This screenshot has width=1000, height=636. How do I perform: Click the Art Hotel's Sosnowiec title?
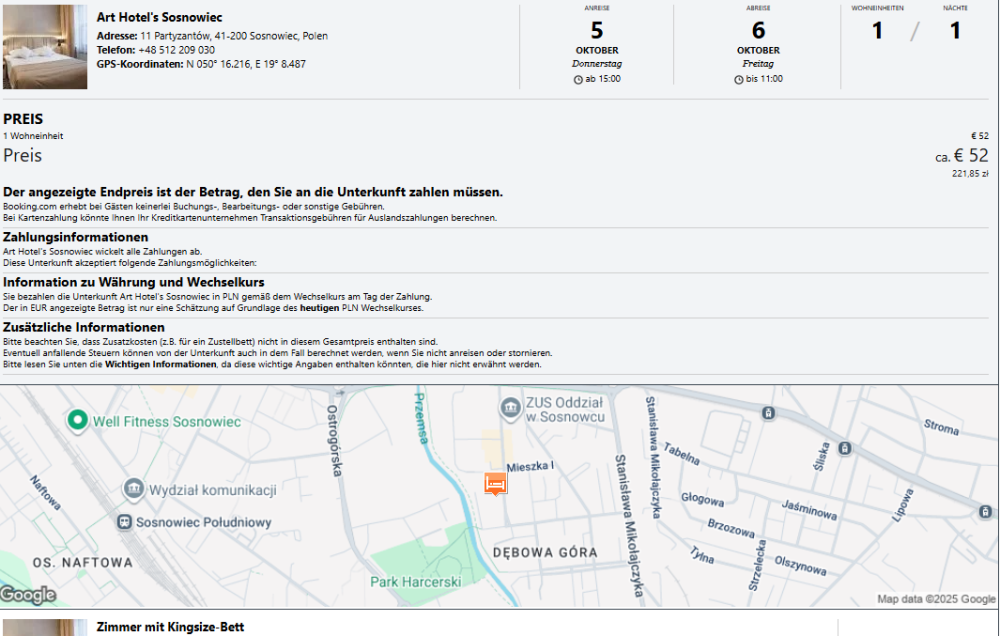(x=159, y=17)
